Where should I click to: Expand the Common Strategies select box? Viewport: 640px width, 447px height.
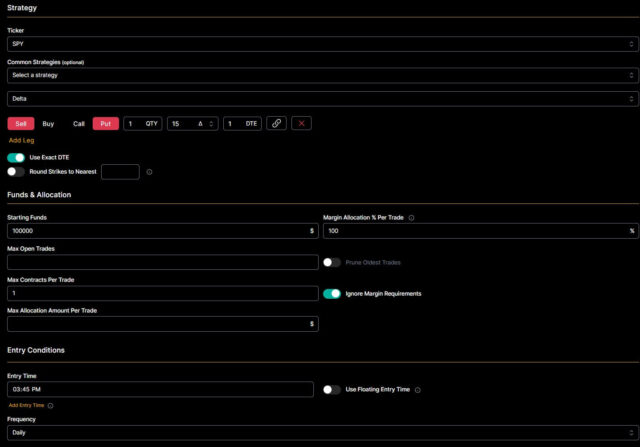(320, 75)
